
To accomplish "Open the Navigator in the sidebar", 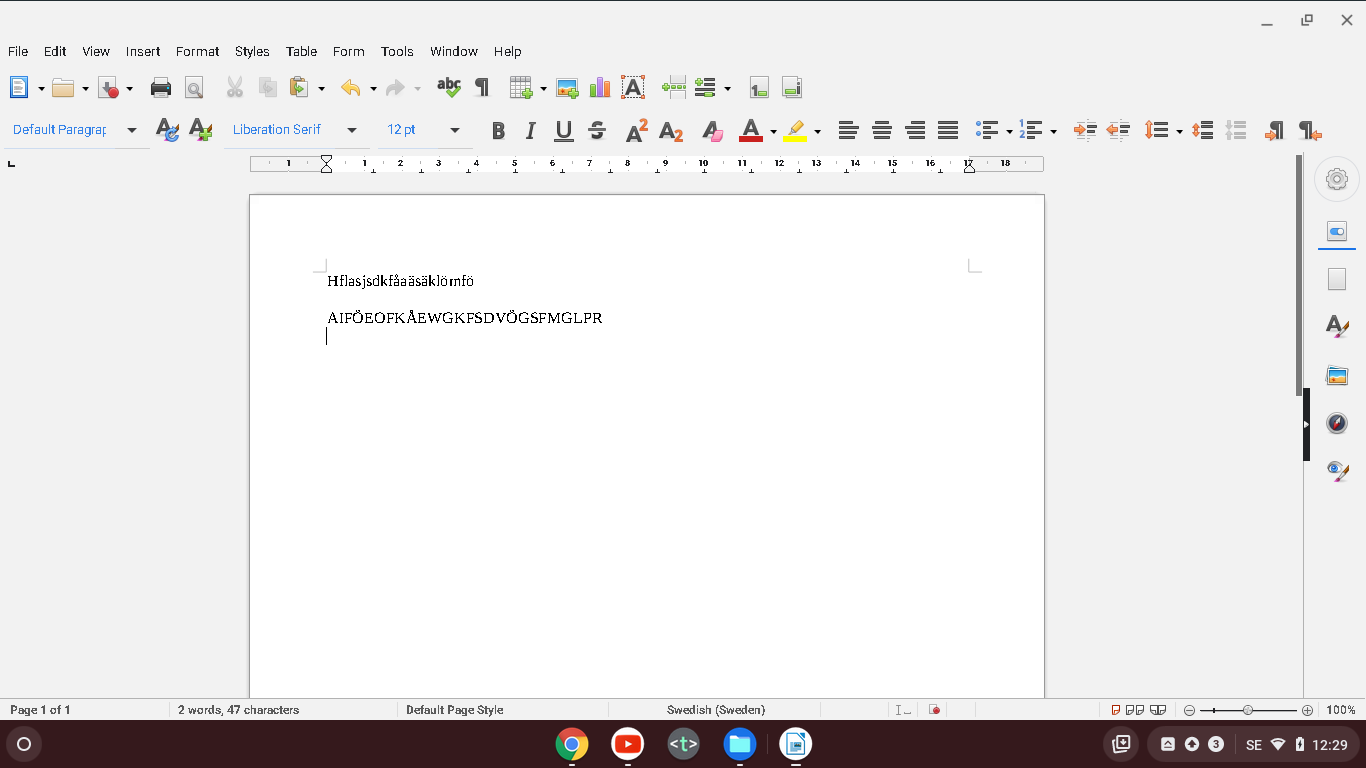I will pos(1337,423).
